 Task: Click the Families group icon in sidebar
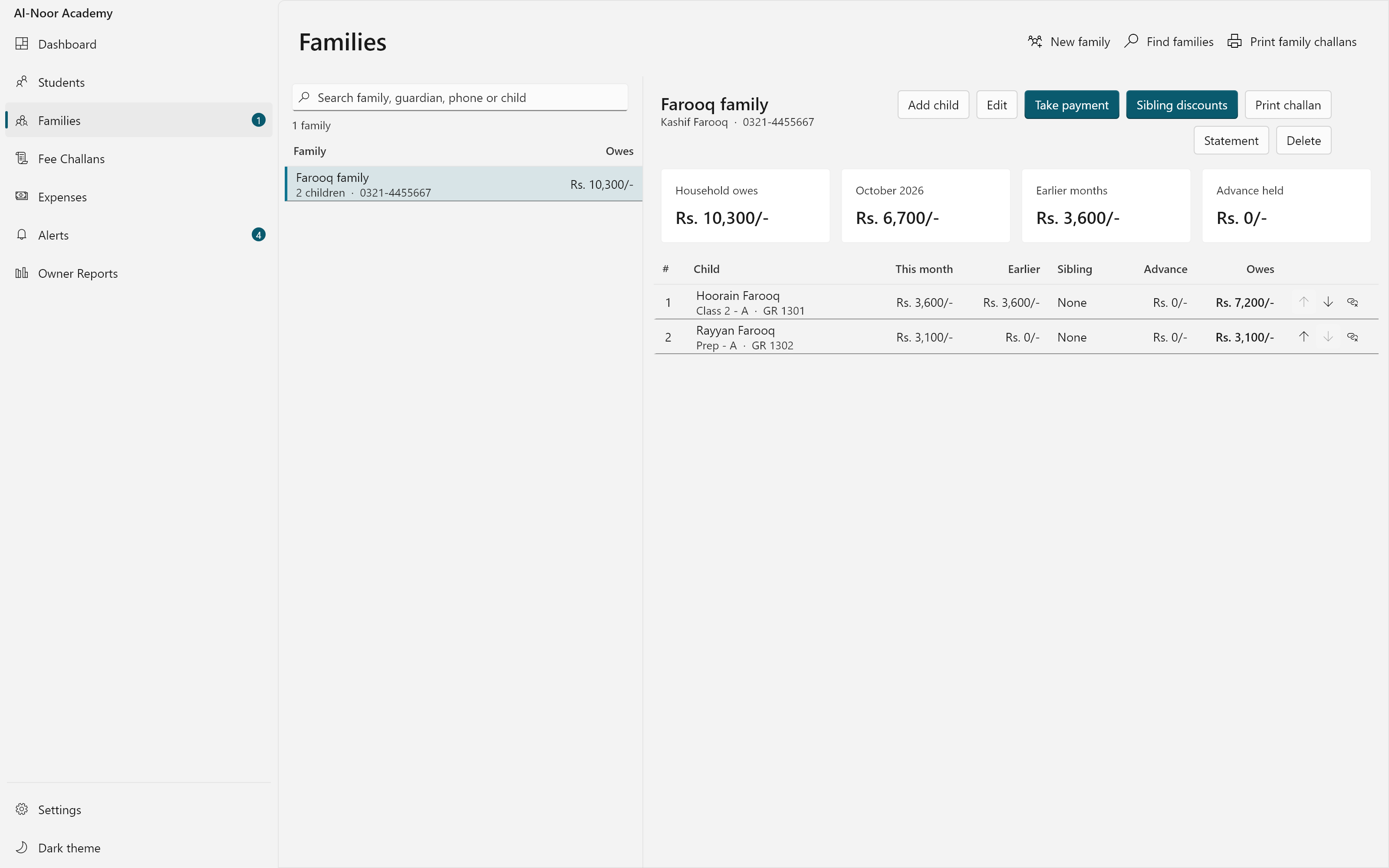[22, 120]
